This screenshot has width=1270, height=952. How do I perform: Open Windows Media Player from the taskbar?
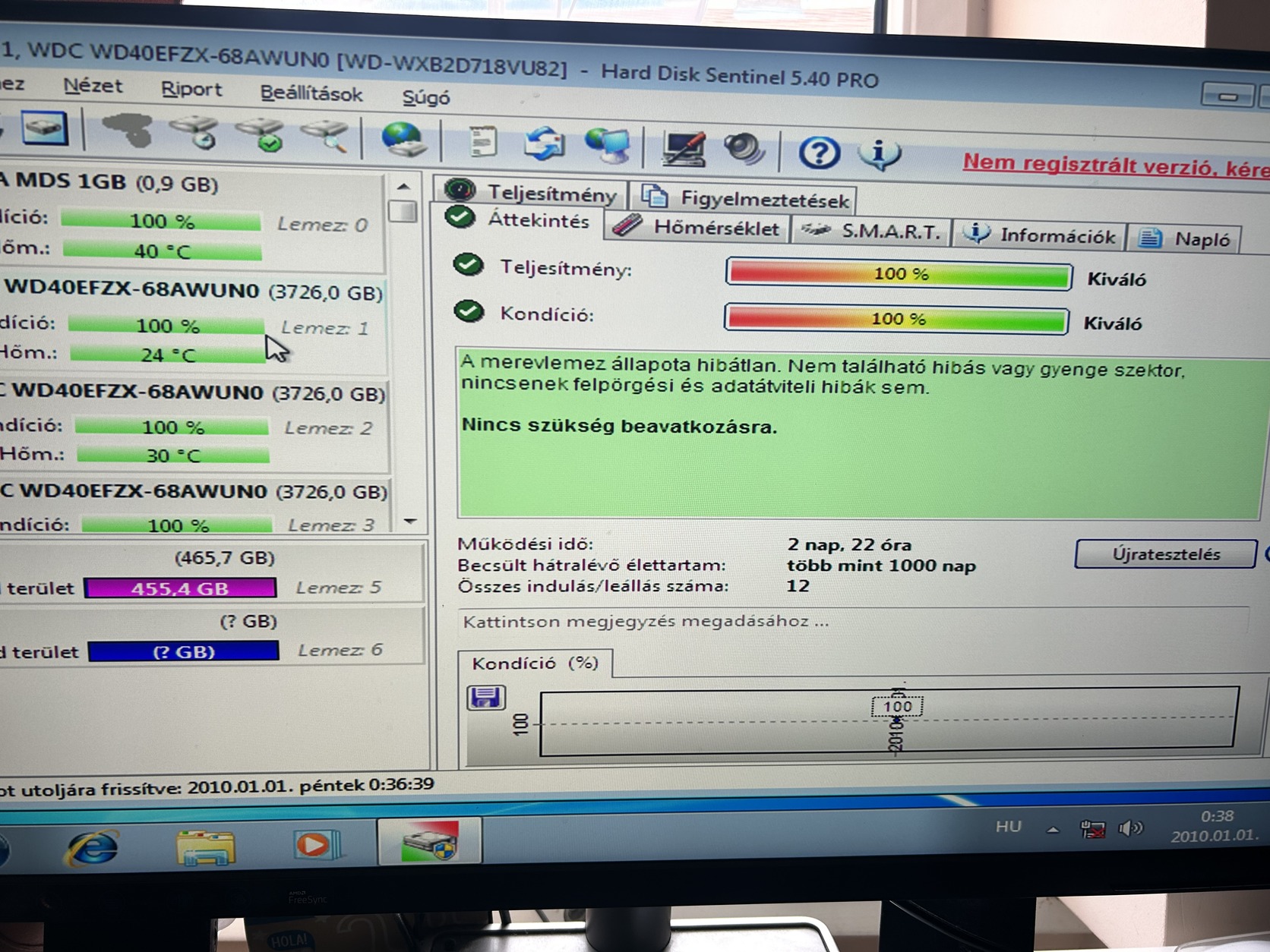(316, 843)
